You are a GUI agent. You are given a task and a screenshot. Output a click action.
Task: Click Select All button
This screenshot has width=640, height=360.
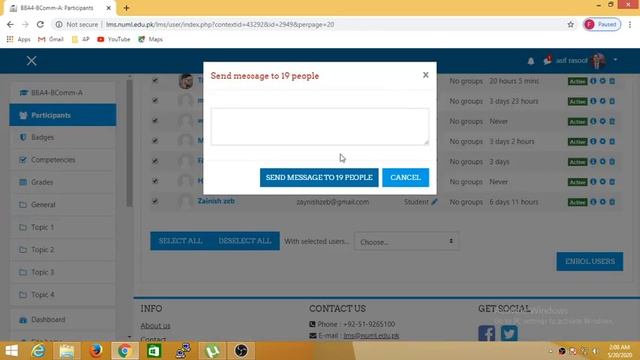[180, 241]
